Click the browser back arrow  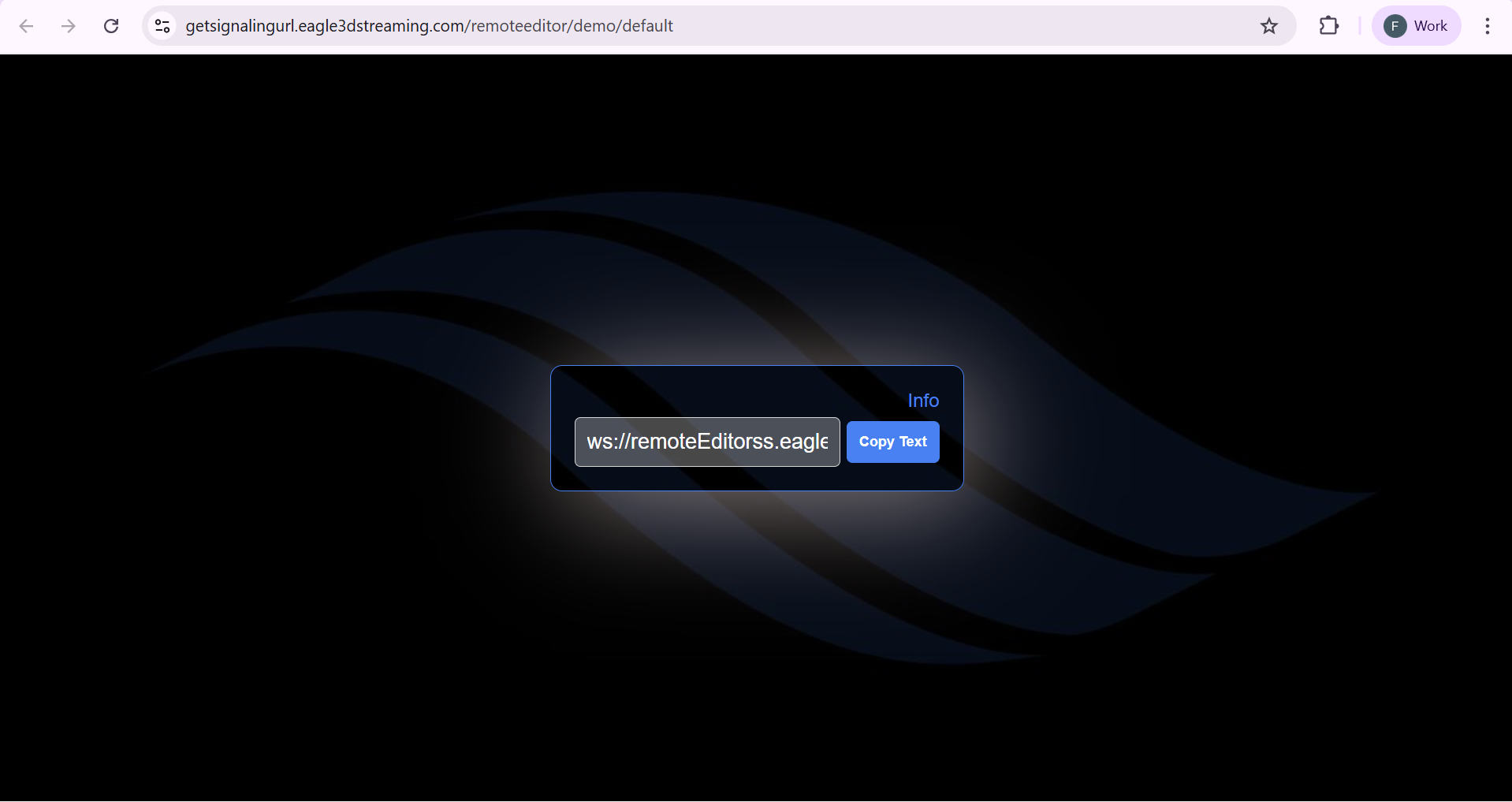point(26,26)
